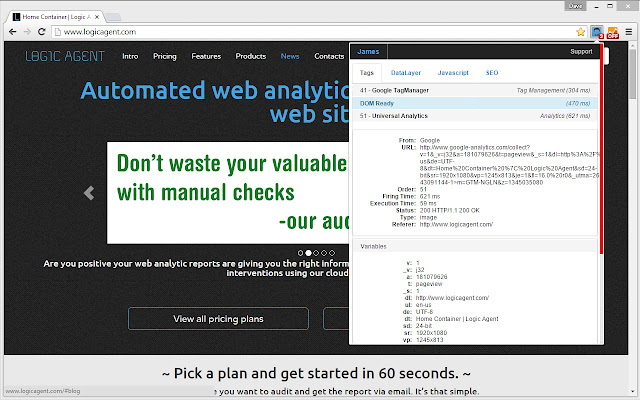Image resolution: width=640 pixels, height=400 pixels.
Task: Go forward with the browser forward arrow
Action: coord(27,32)
